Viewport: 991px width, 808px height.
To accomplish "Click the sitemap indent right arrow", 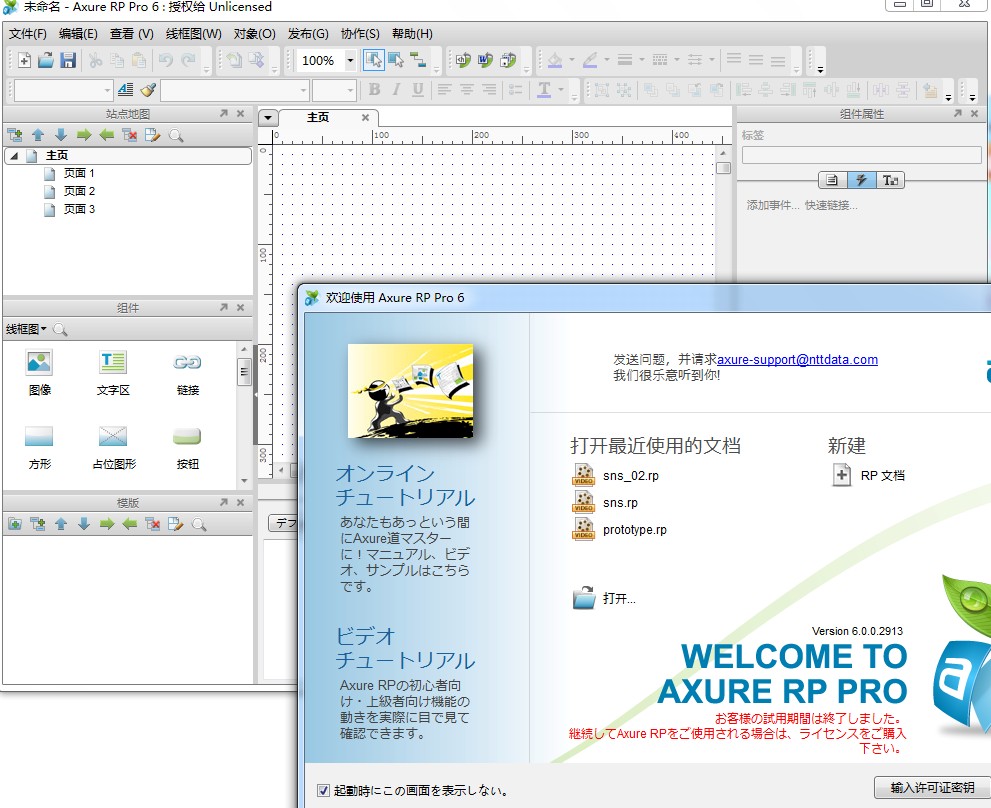I will click(83, 135).
